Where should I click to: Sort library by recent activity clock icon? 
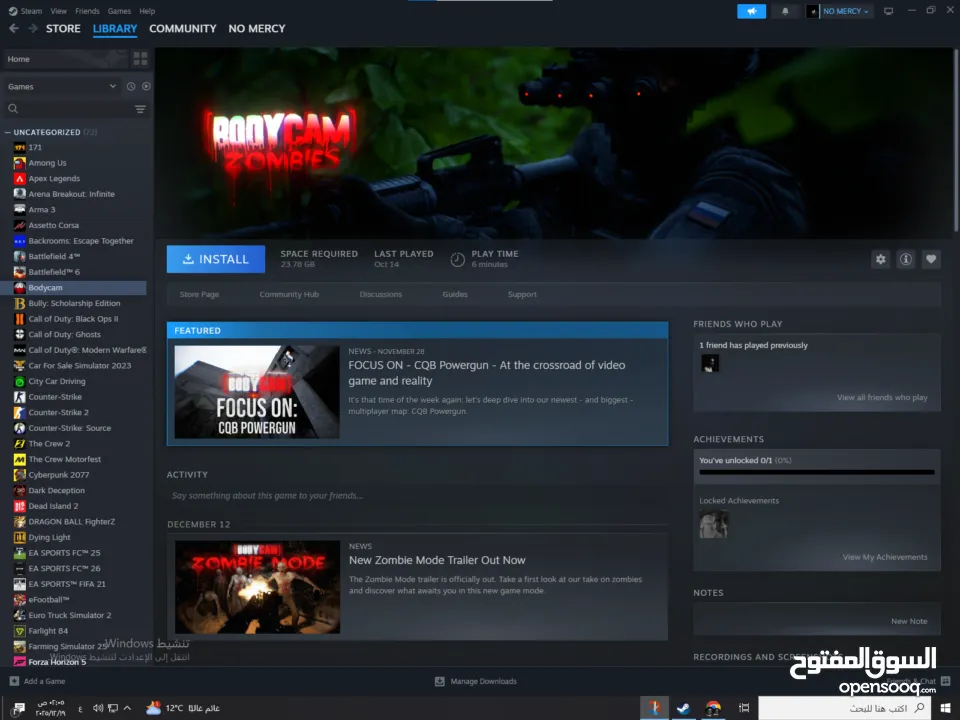pyautogui.click(x=131, y=87)
